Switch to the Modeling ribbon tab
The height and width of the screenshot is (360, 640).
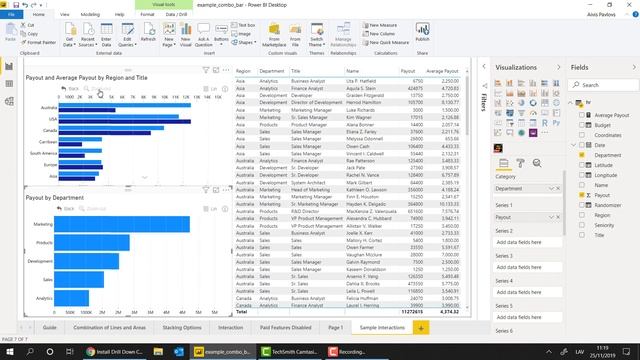90,14
